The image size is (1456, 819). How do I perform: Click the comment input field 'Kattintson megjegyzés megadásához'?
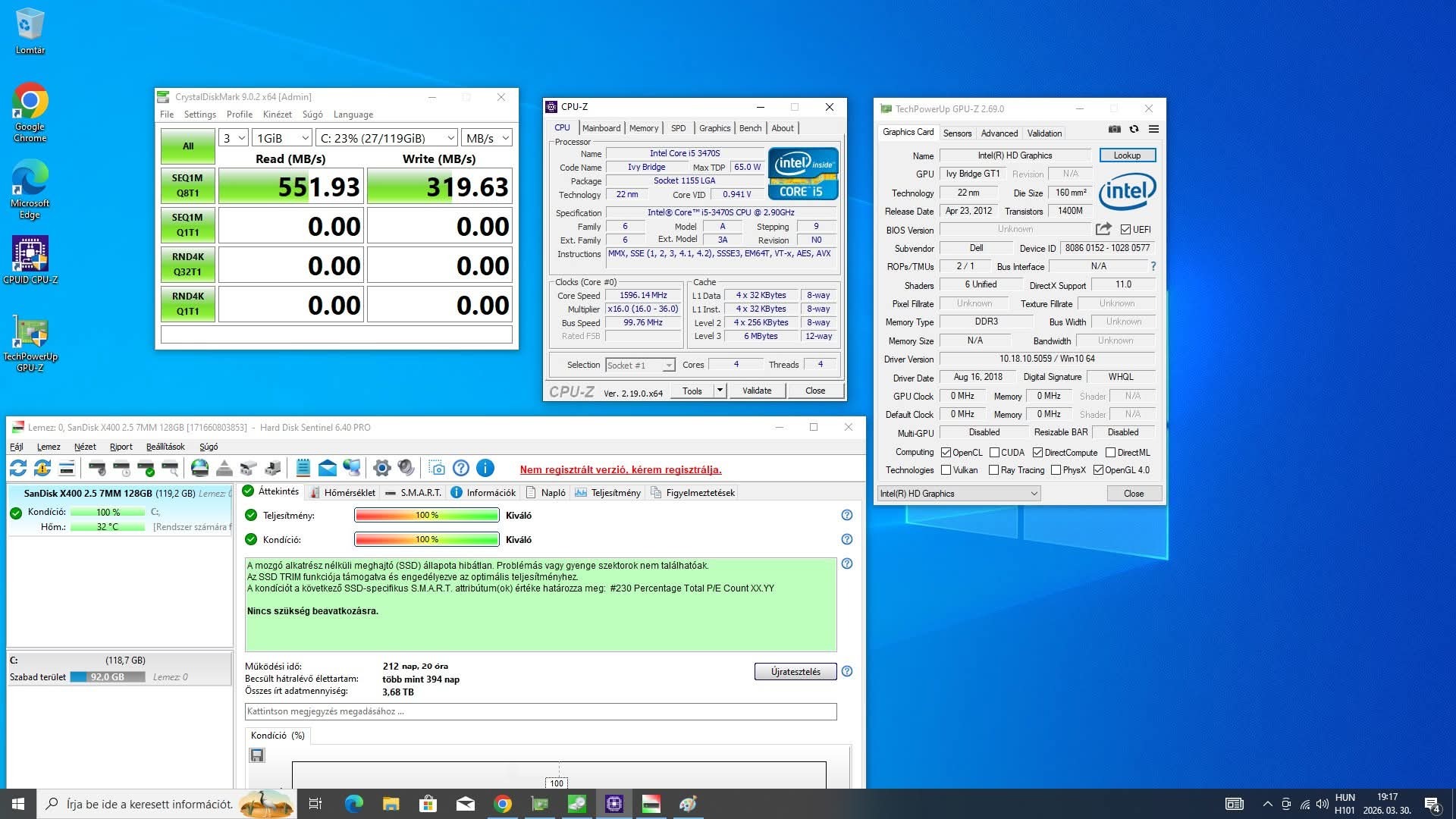coord(540,711)
